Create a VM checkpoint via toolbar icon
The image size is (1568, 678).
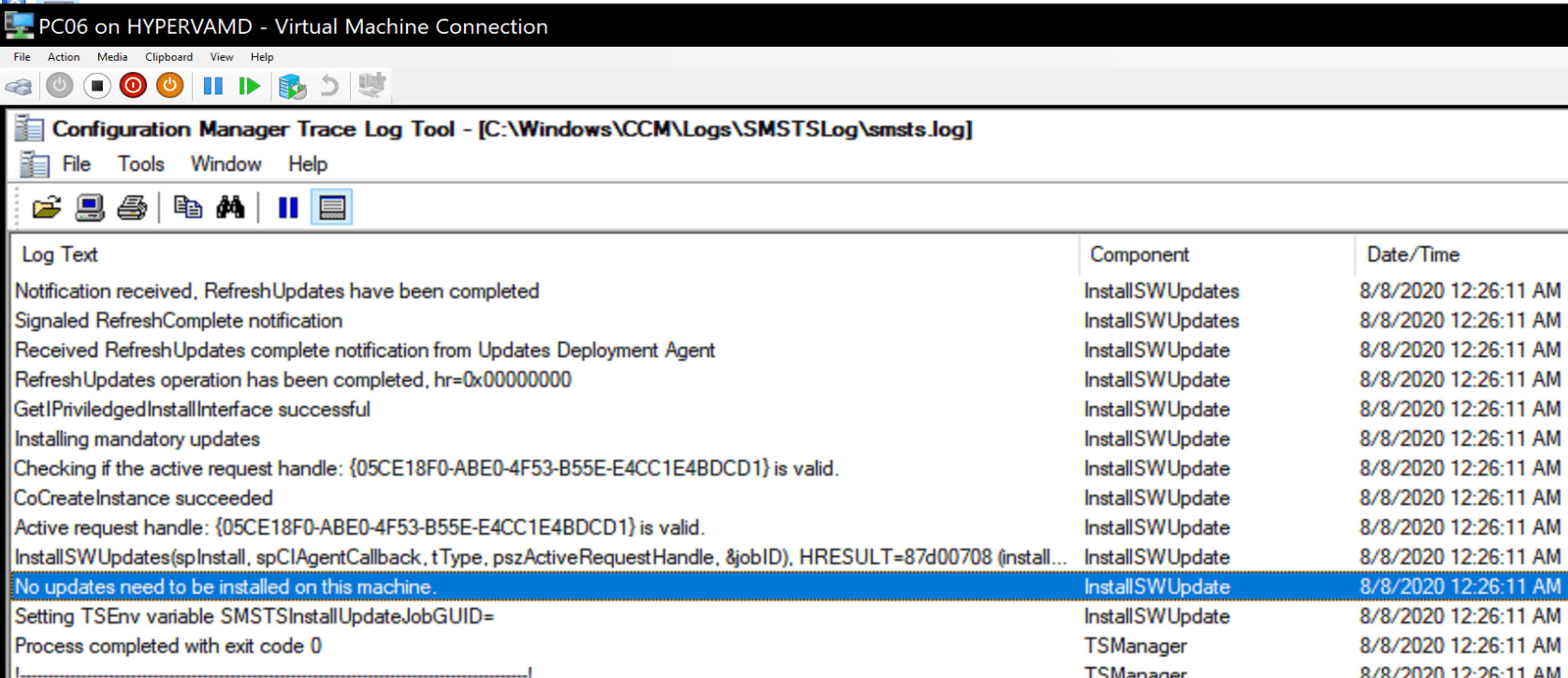(x=292, y=86)
